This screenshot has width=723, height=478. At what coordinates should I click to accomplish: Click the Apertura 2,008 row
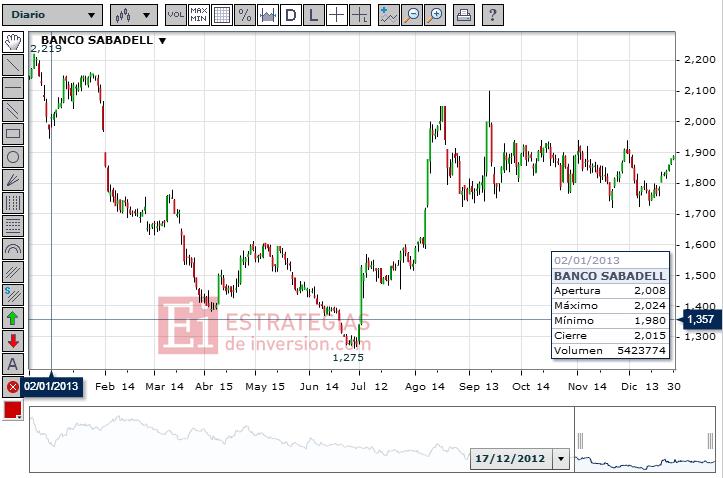610,290
